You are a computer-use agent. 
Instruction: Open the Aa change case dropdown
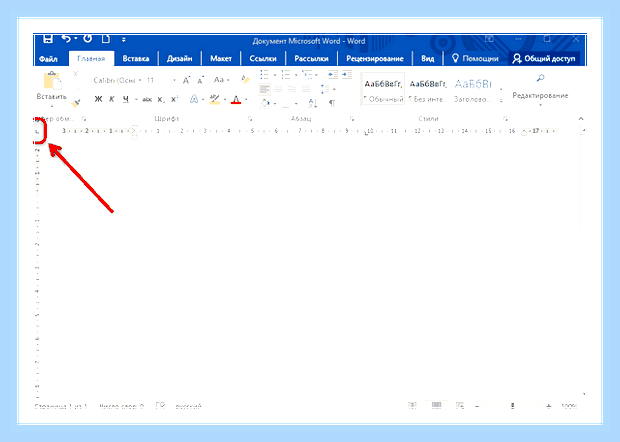pyautogui.click(x=221, y=80)
